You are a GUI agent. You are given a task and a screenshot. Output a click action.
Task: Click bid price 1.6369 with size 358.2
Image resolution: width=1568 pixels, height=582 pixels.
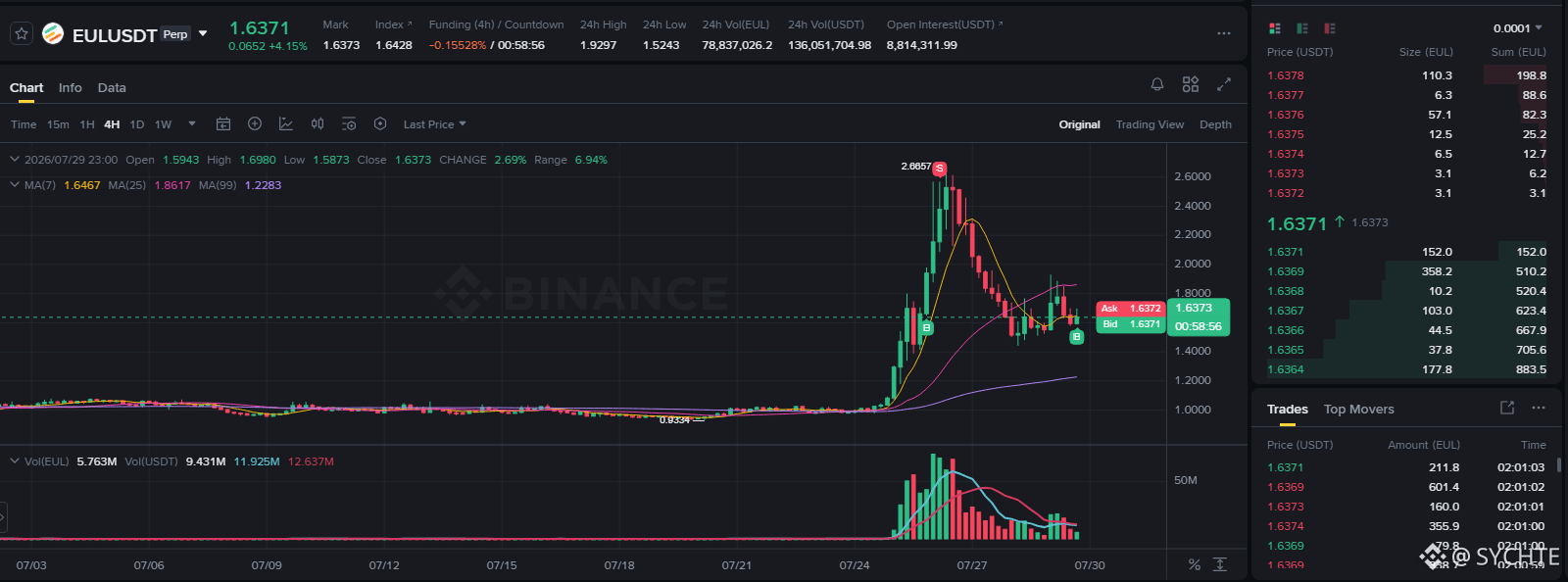point(1285,271)
